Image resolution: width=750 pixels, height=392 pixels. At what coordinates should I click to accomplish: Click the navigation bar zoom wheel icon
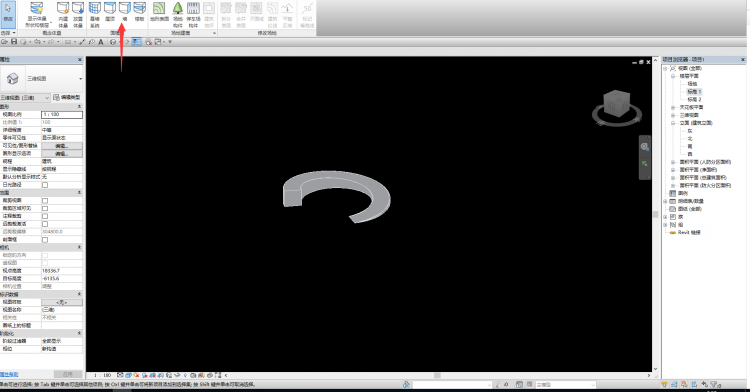[x=644, y=147]
